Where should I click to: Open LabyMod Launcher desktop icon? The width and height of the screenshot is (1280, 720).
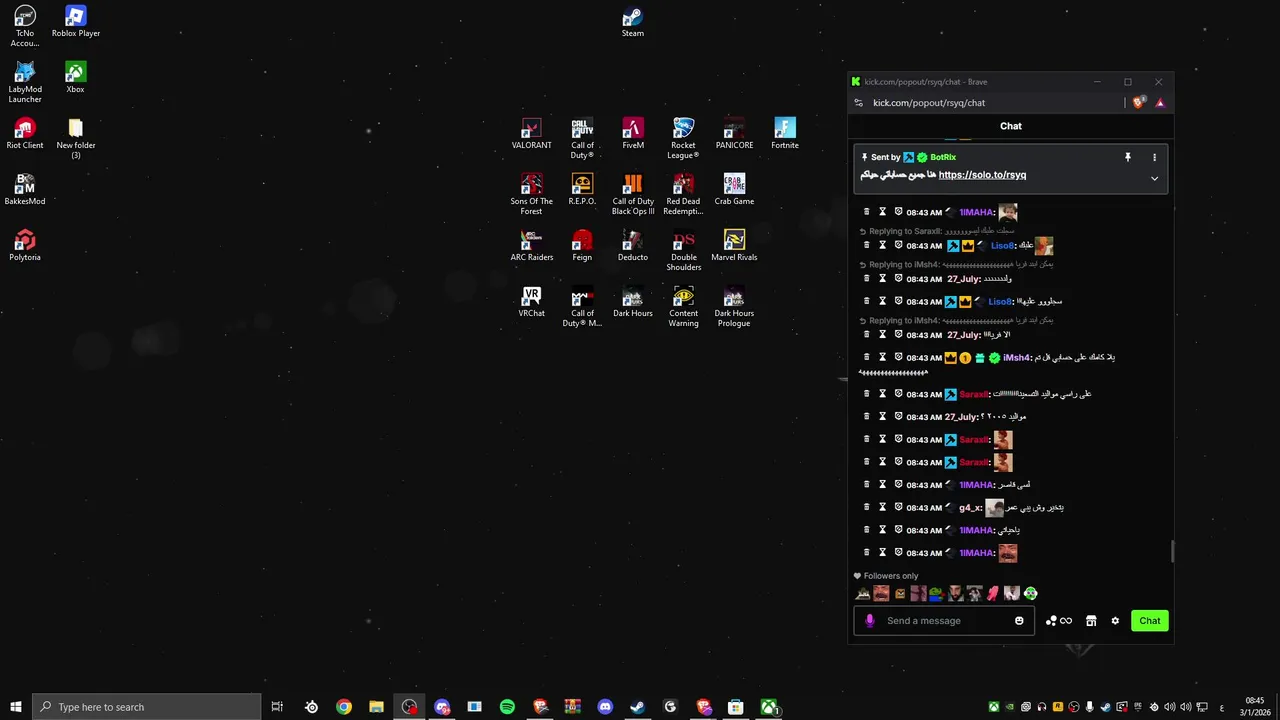tap(25, 83)
